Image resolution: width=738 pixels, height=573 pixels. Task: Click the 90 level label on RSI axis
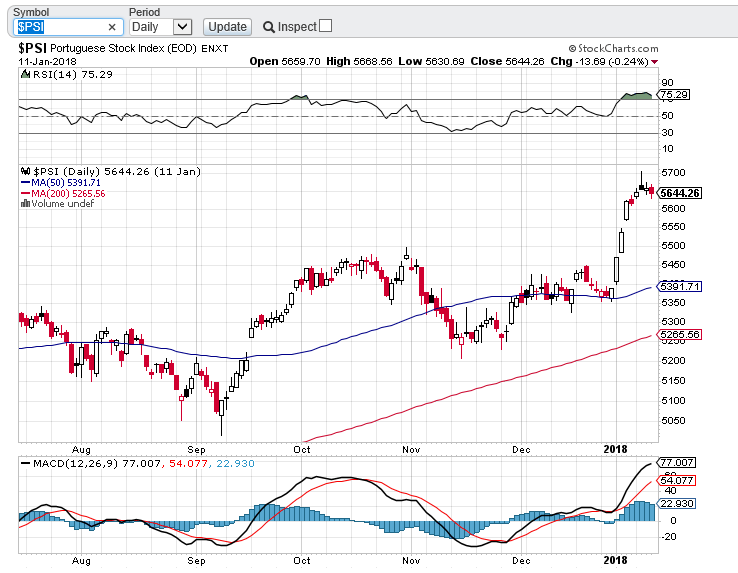pos(667,83)
